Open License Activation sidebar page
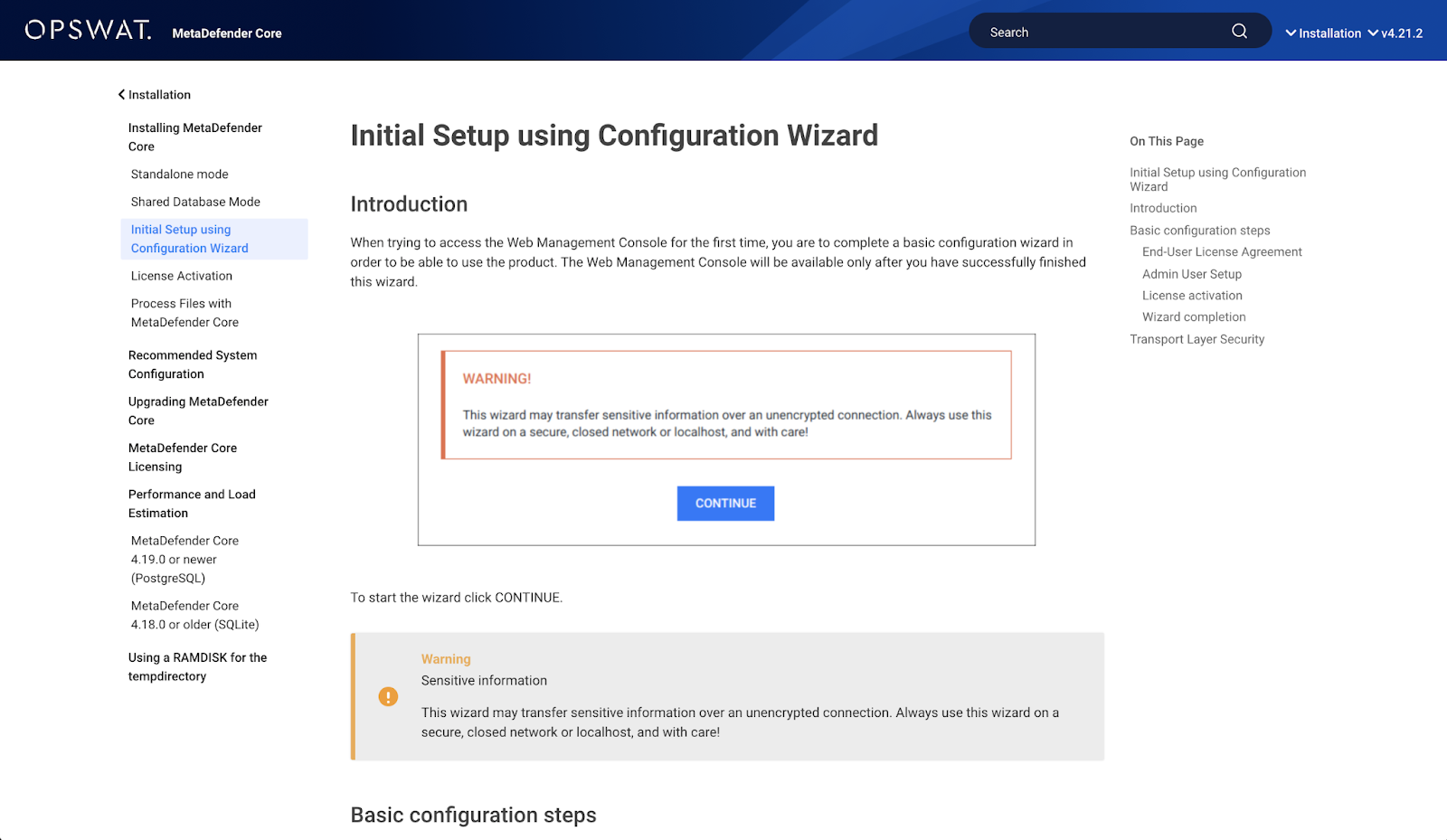 pyautogui.click(x=182, y=276)
